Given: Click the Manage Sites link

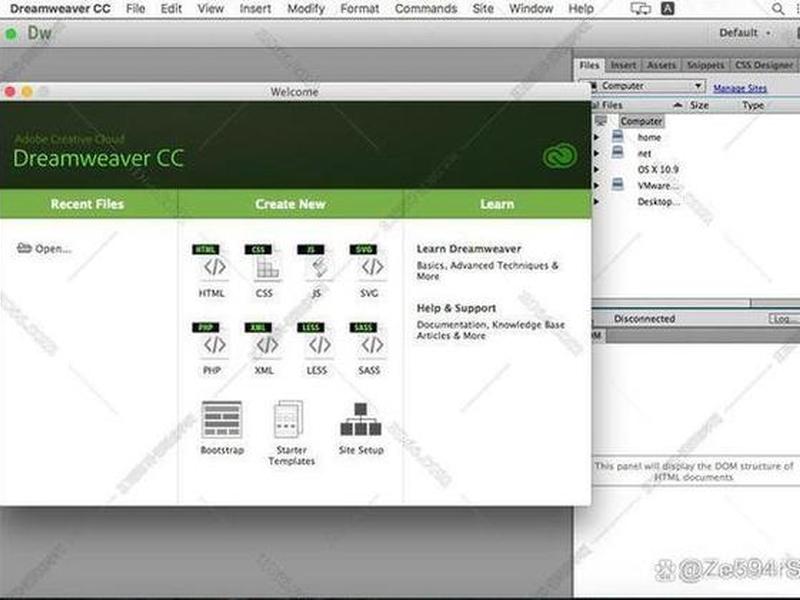Looking at the screenshot, I should point(740,88).
